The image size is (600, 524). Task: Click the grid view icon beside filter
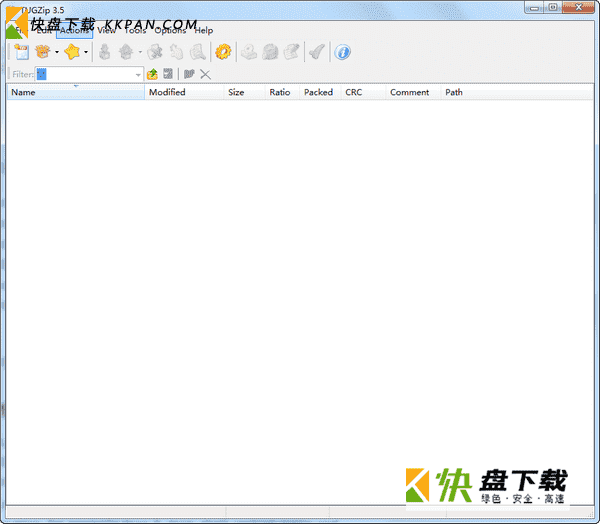click(168, 74)
